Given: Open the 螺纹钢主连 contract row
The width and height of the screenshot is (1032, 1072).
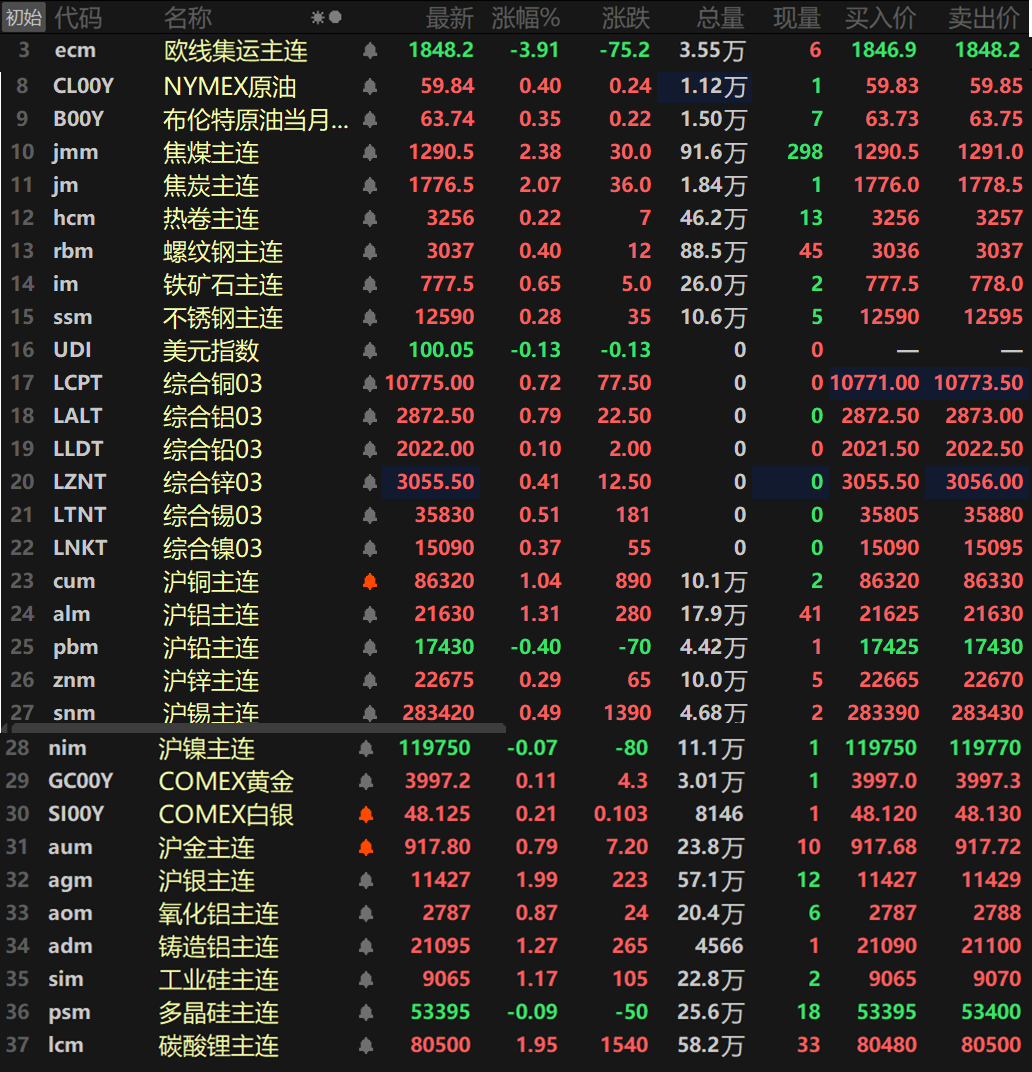Looking at the screenshot, I should (223, 252).
